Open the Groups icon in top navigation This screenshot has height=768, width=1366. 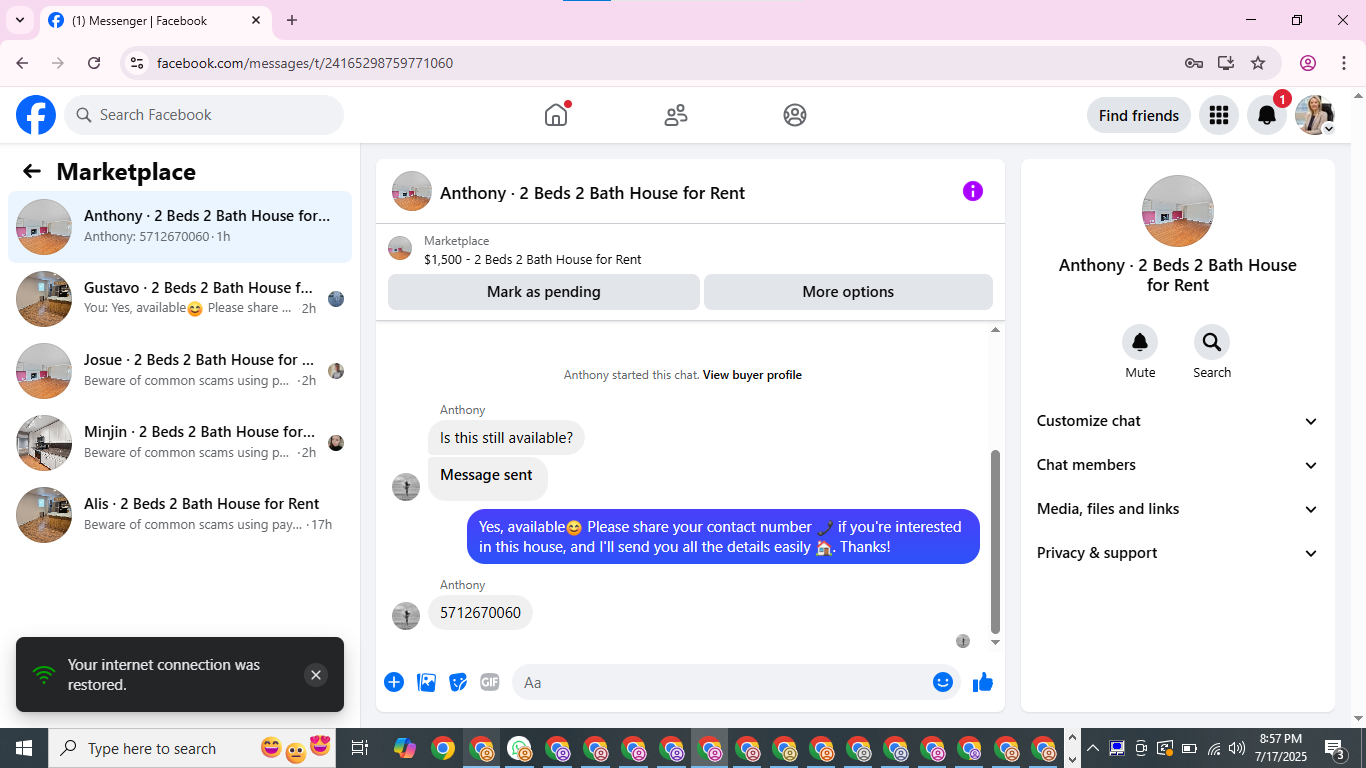pos(795,115)
